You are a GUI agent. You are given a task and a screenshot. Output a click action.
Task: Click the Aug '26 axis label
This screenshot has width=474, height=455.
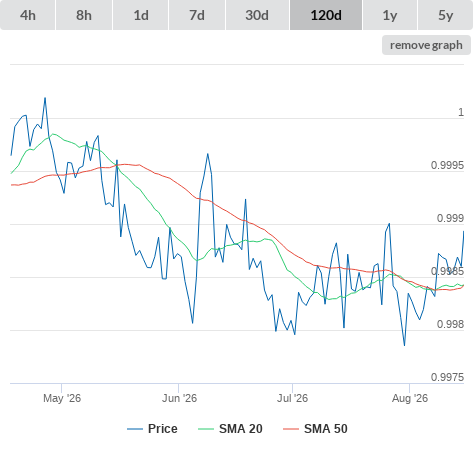click(x=410, y=398)
